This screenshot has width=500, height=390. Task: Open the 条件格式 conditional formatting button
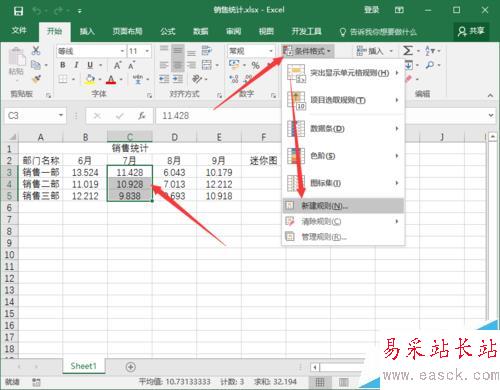pos(307,51)
